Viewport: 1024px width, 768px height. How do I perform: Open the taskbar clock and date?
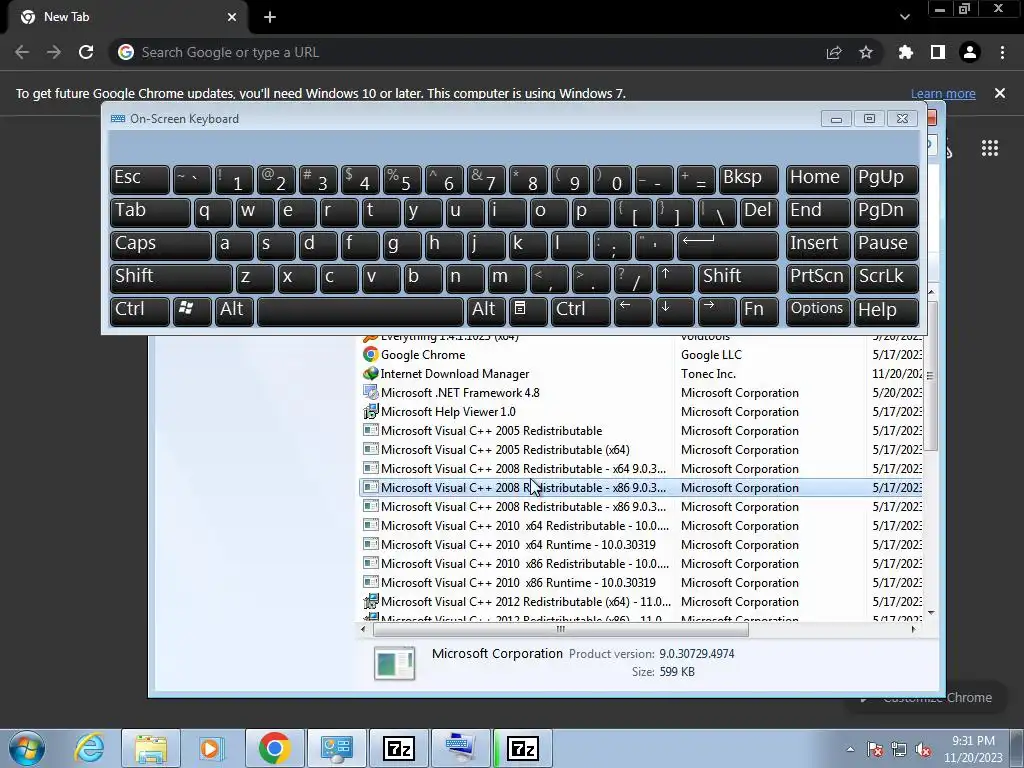(x=973, y=749)
